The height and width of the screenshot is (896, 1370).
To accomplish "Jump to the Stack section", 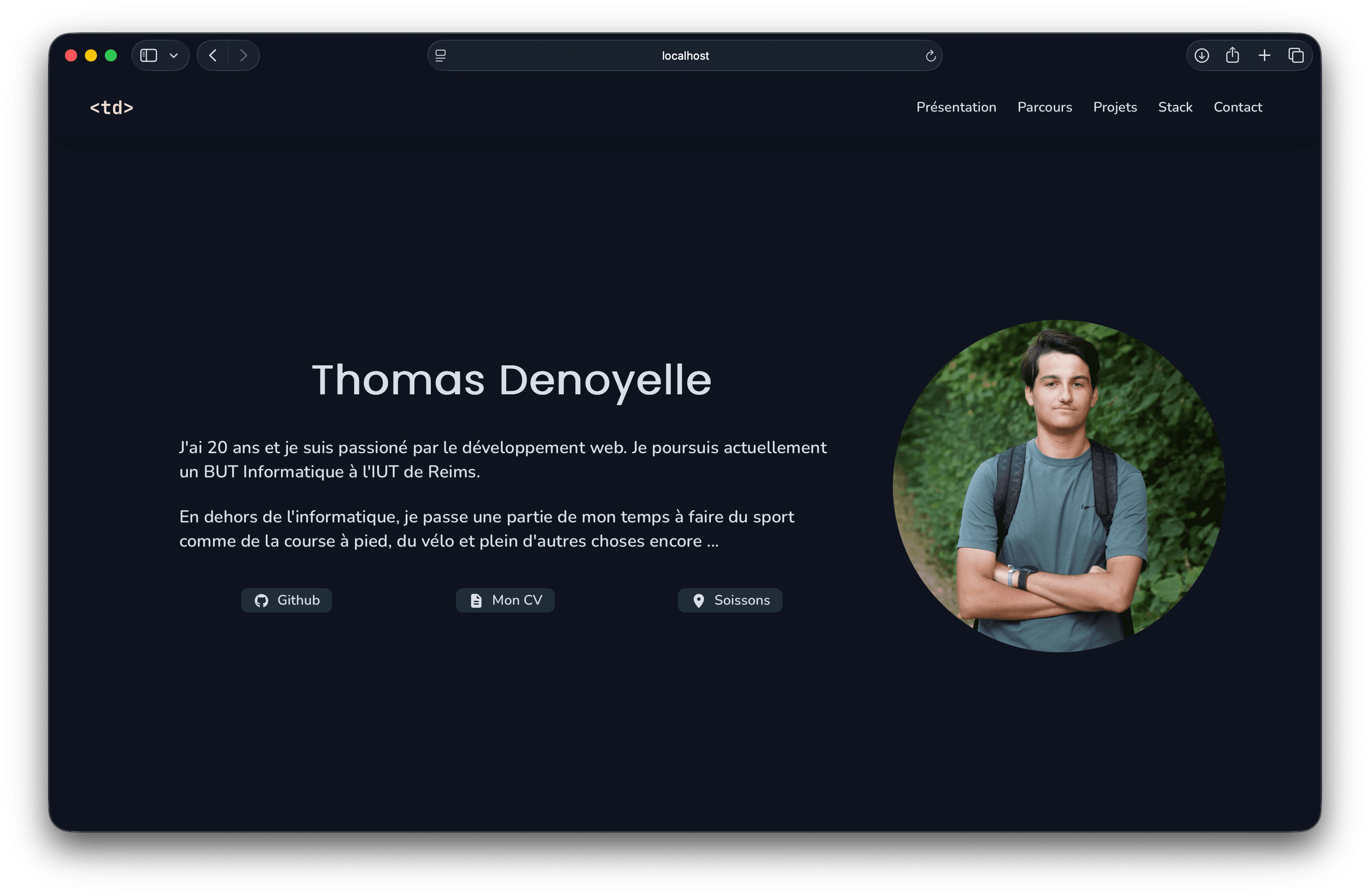I will (1175, 107).
